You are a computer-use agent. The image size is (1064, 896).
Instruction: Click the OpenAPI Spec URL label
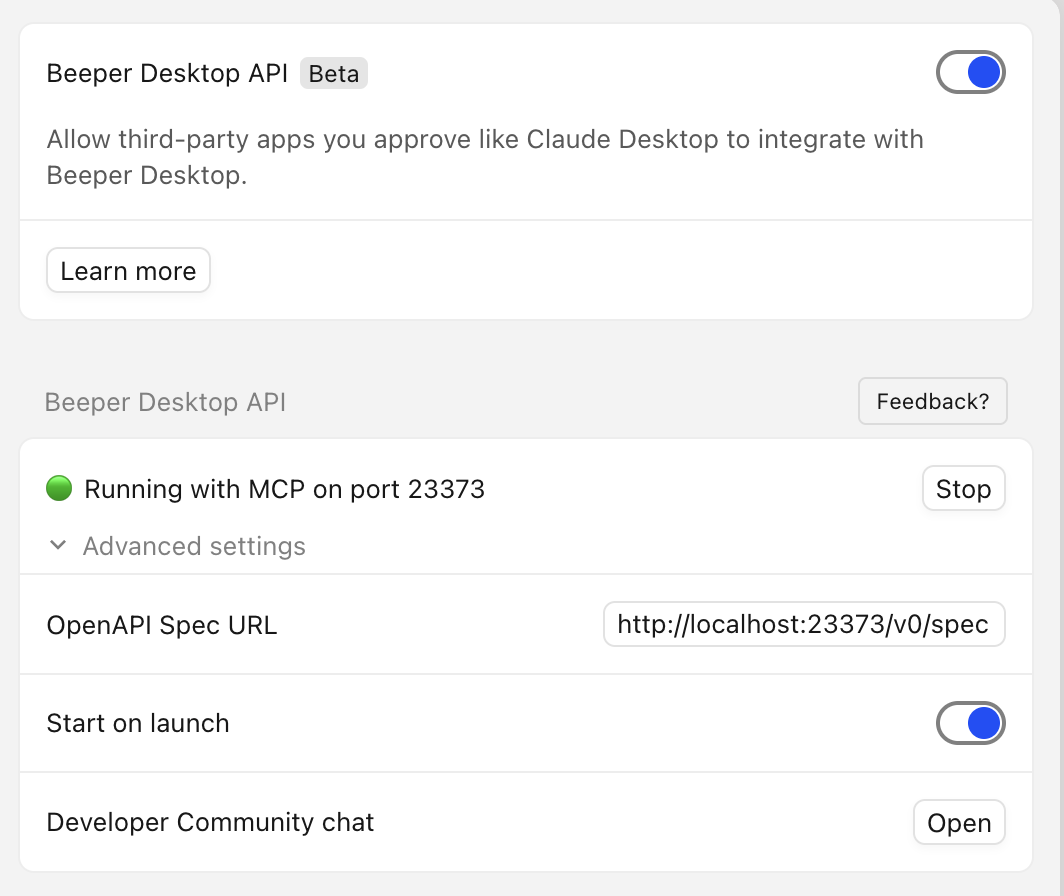(x=162, y=626)
